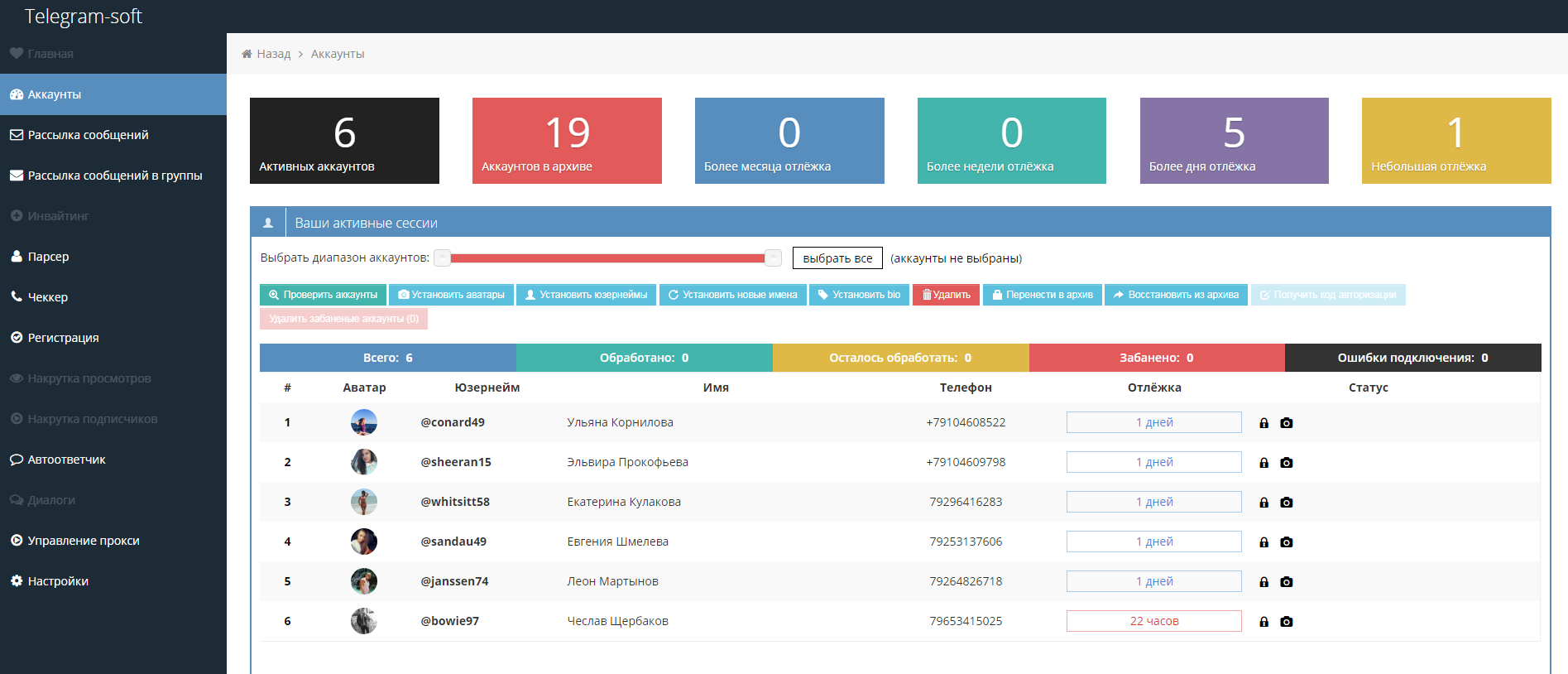This screenshot has height=674, width=1568.
Task: Click the Назад breadcrumb link
Action: (x=273, y=54)
